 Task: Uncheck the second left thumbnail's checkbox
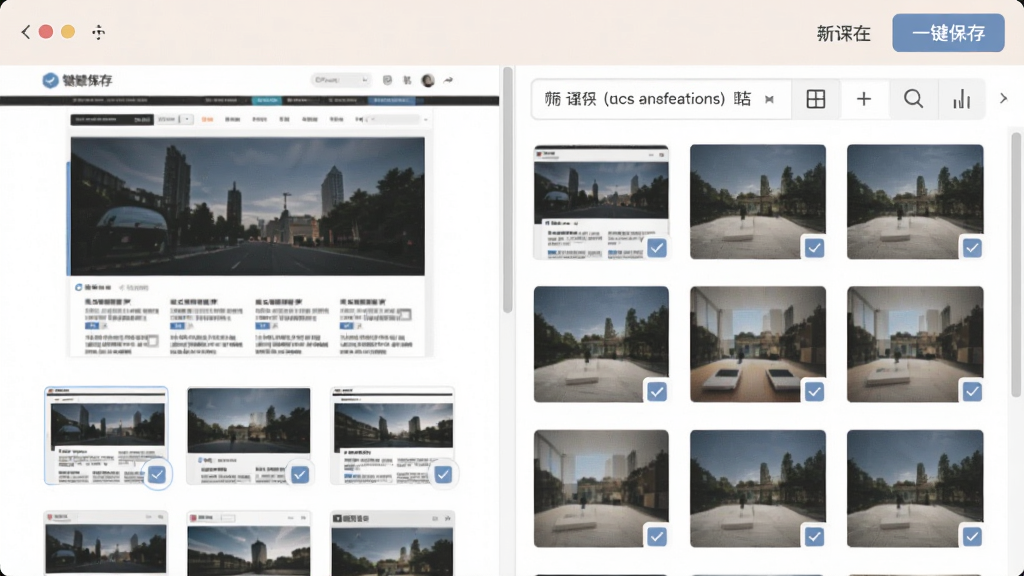tap(300, 475)
